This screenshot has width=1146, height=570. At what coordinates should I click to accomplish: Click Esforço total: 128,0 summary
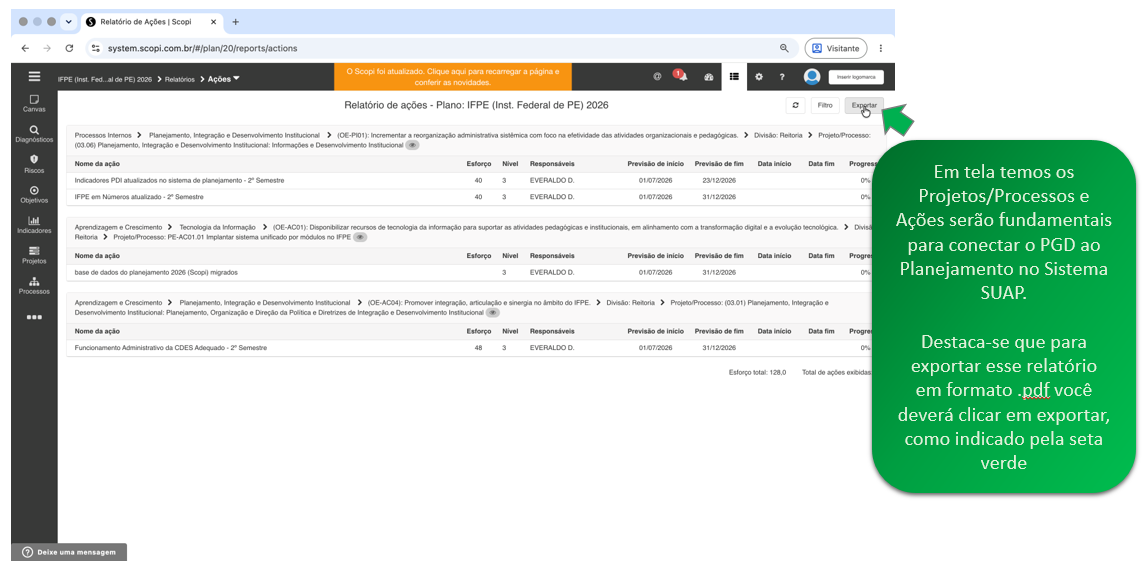[757, 372]
